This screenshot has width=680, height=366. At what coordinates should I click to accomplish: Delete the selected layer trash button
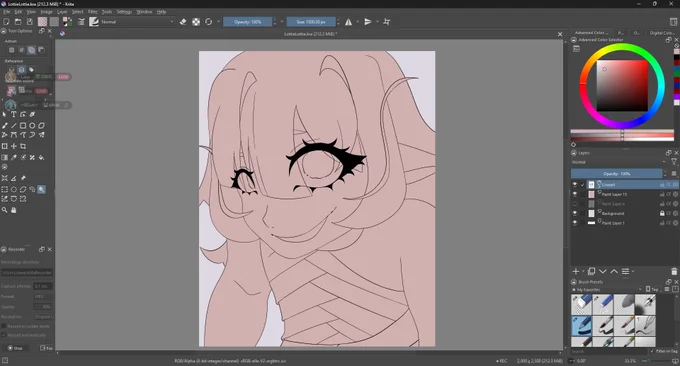coord(674,271)
